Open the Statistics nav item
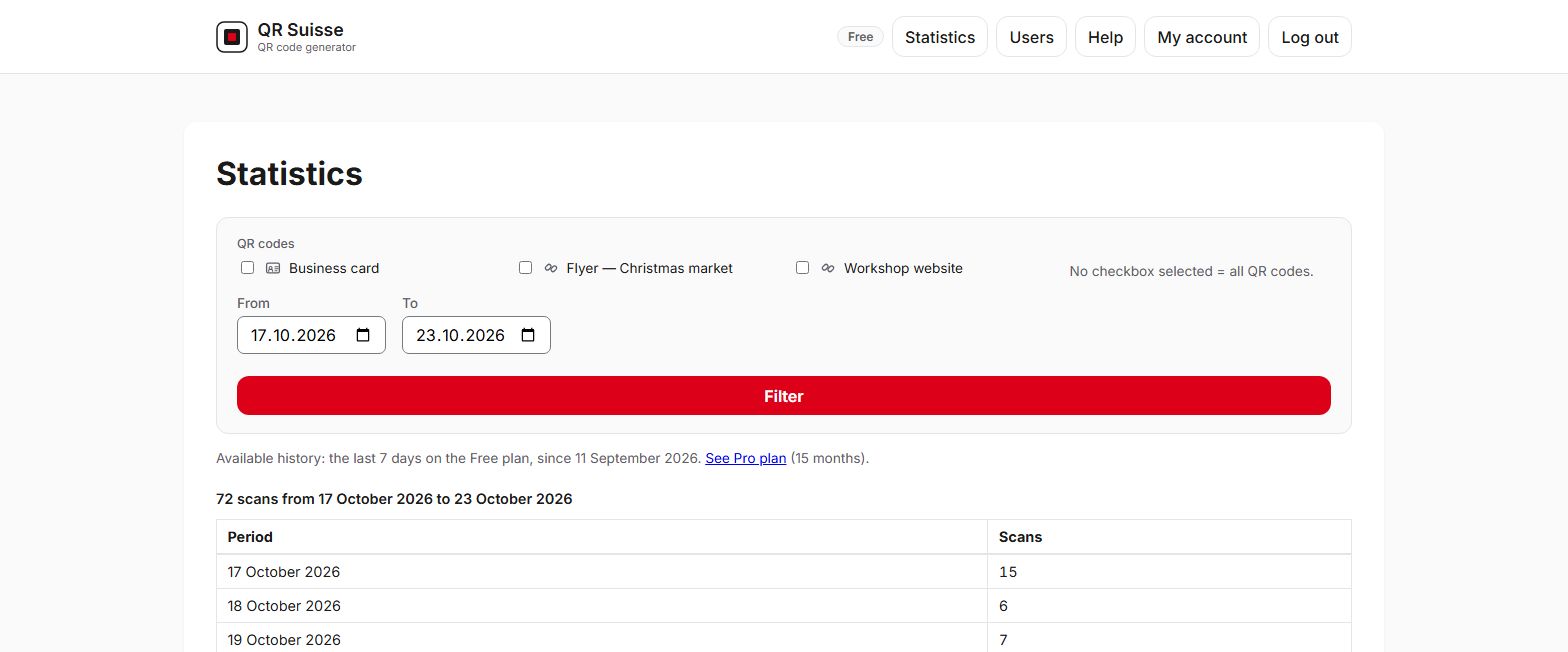Screen dimensions: 1568x652 coord(940,37)
